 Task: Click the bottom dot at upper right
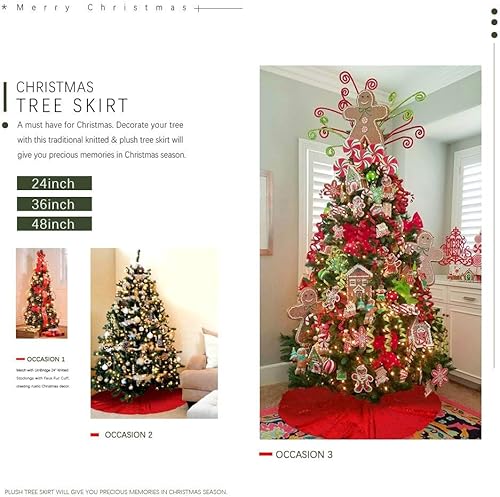coord(494,35)
